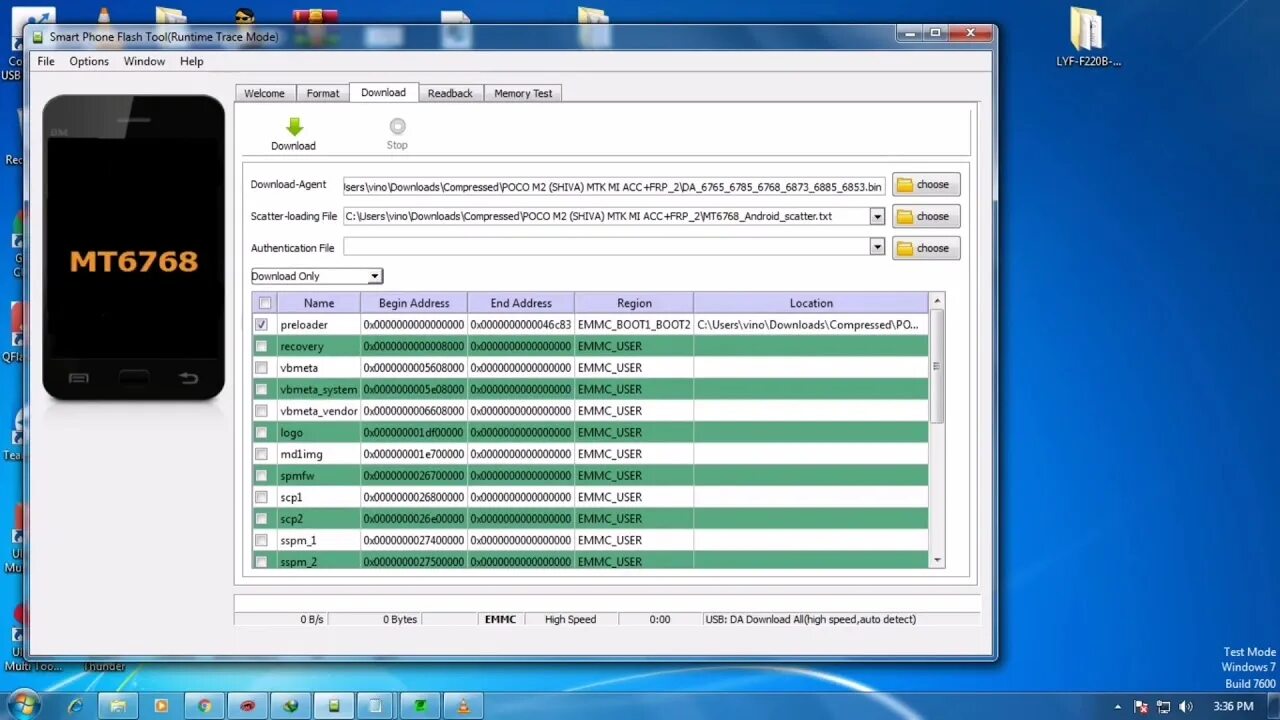This screenshot has height=720, width=1280.
Task: Choose an Authentication file
Action: click(926, 248)
